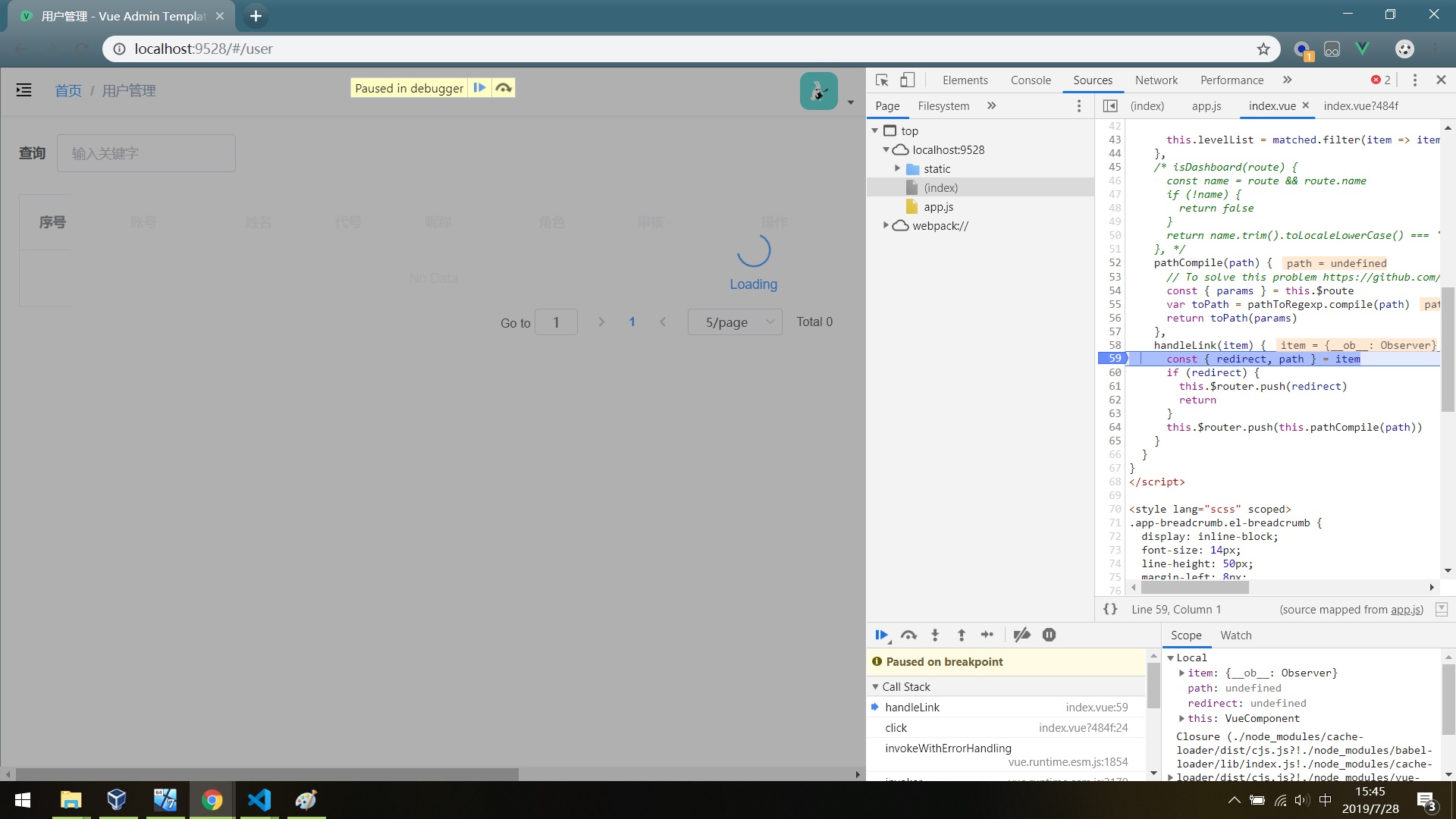Click the Step icon in debugger toolbar
Screen dimensions: 1456x819
point(987,635)
